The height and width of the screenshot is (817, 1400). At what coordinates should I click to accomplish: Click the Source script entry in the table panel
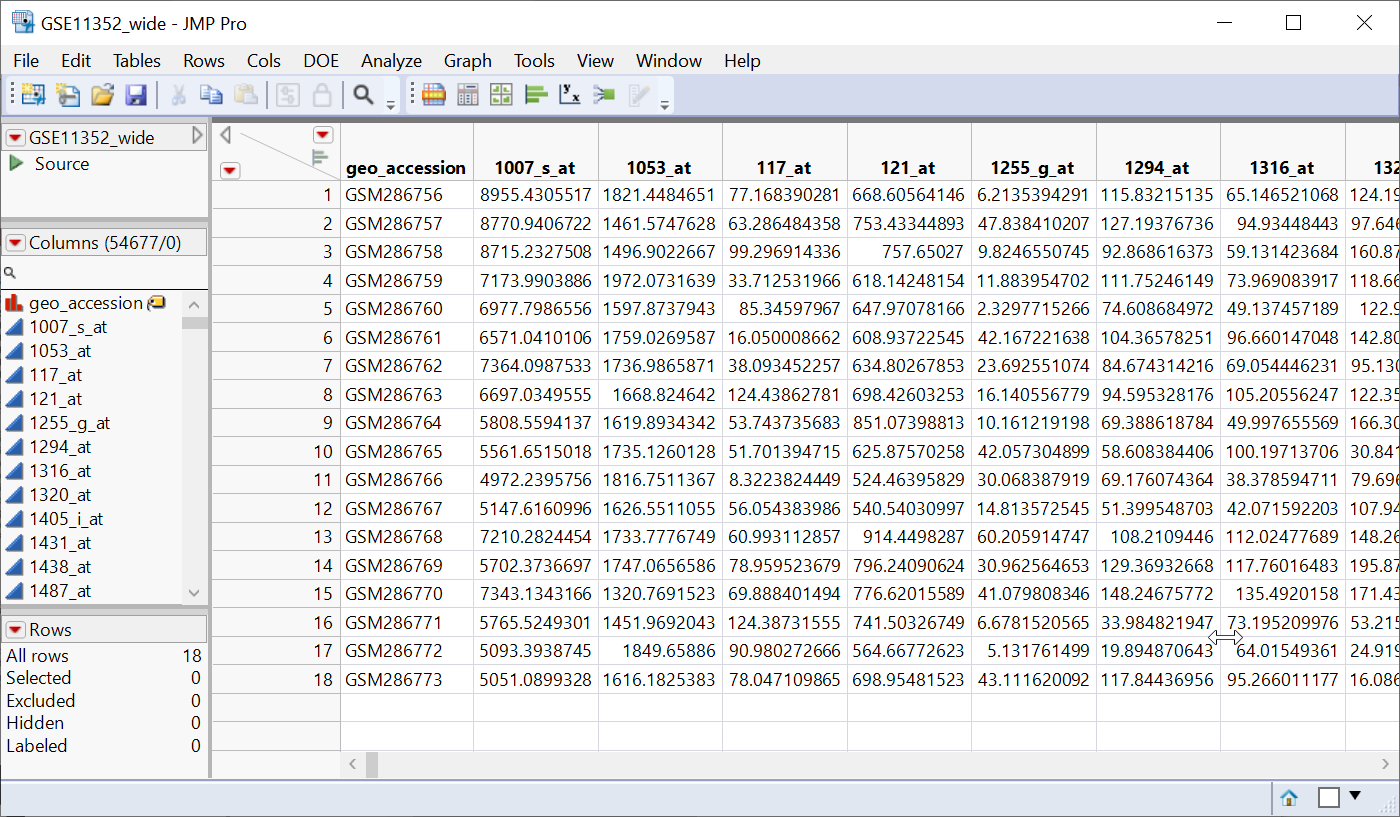tap(62, 163)
